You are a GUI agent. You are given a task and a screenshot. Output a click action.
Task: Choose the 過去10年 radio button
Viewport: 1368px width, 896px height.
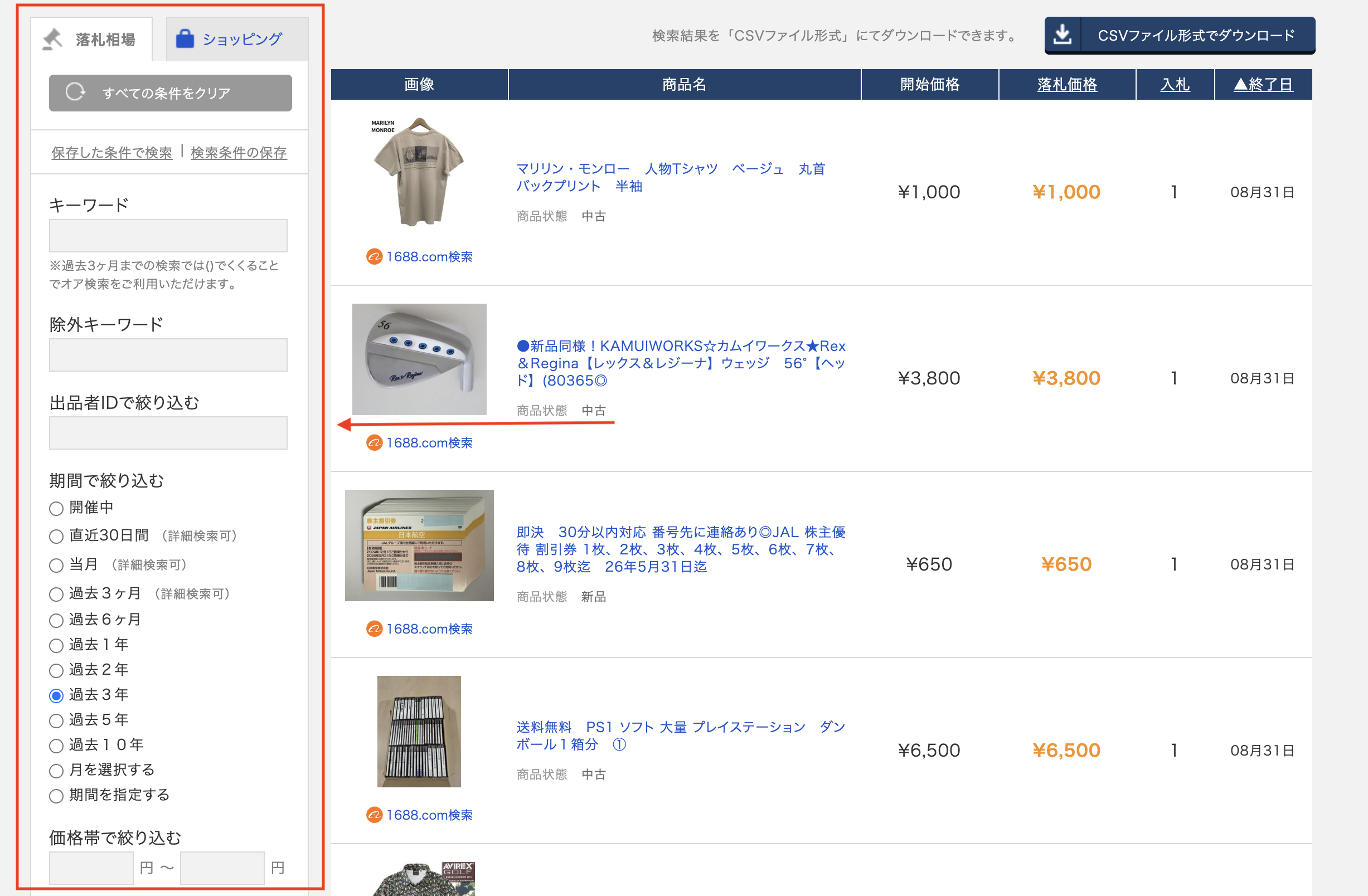[56, 746]
